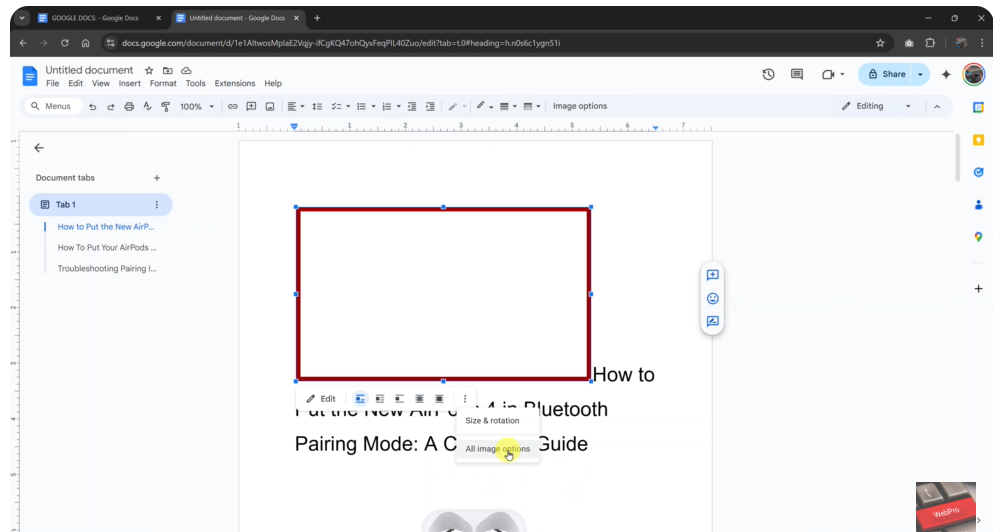The height and width of the screenshot is (532, 993).
Task: Show all comments panel
Action: 797,74
